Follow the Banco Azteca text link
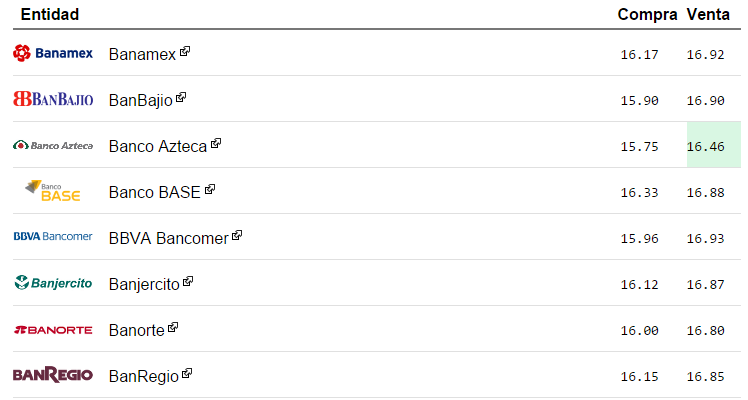The height and width of the screenshot is (400, 748). tap(157, 146)
